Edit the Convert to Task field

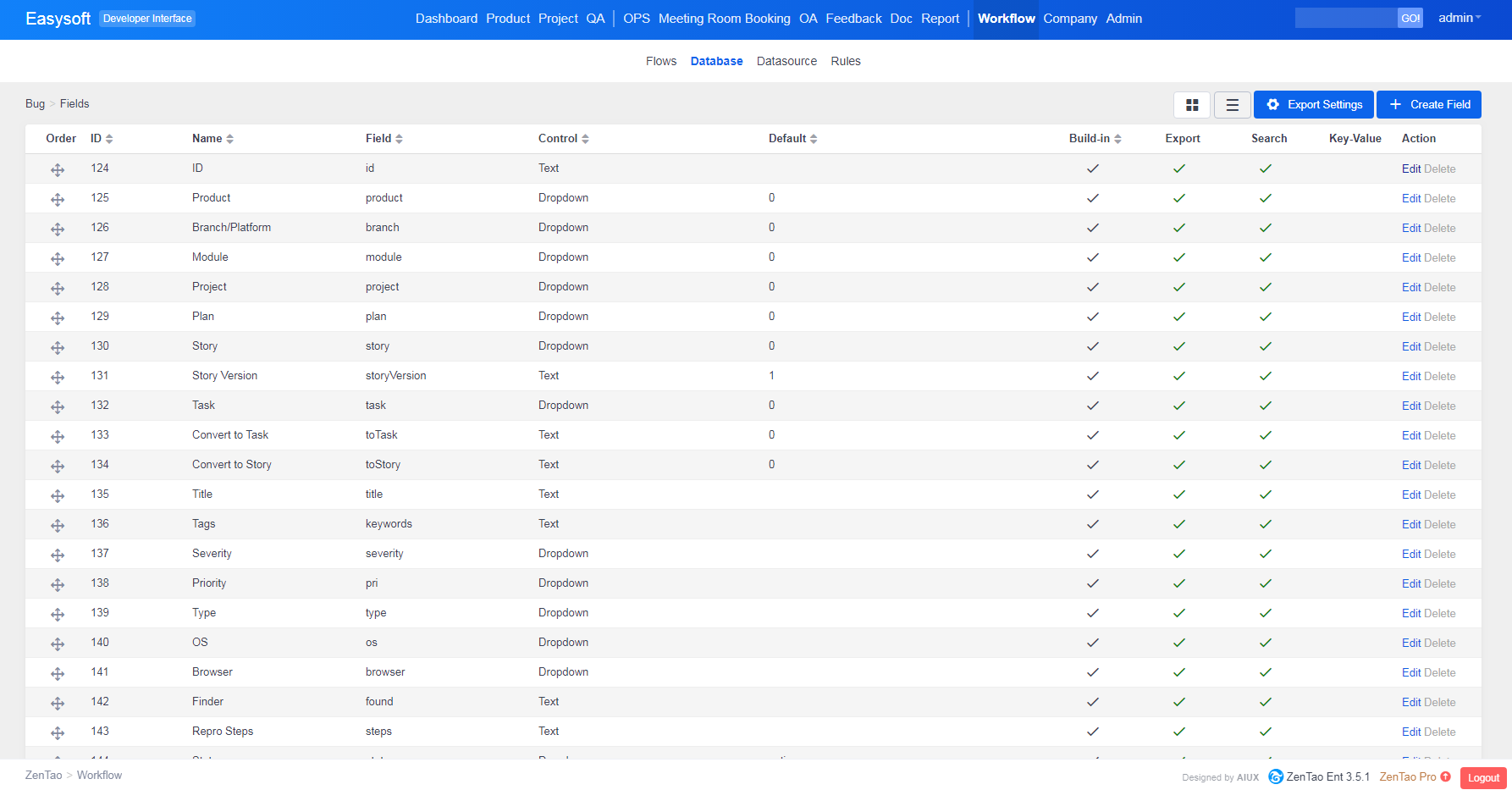(1410, 435)
